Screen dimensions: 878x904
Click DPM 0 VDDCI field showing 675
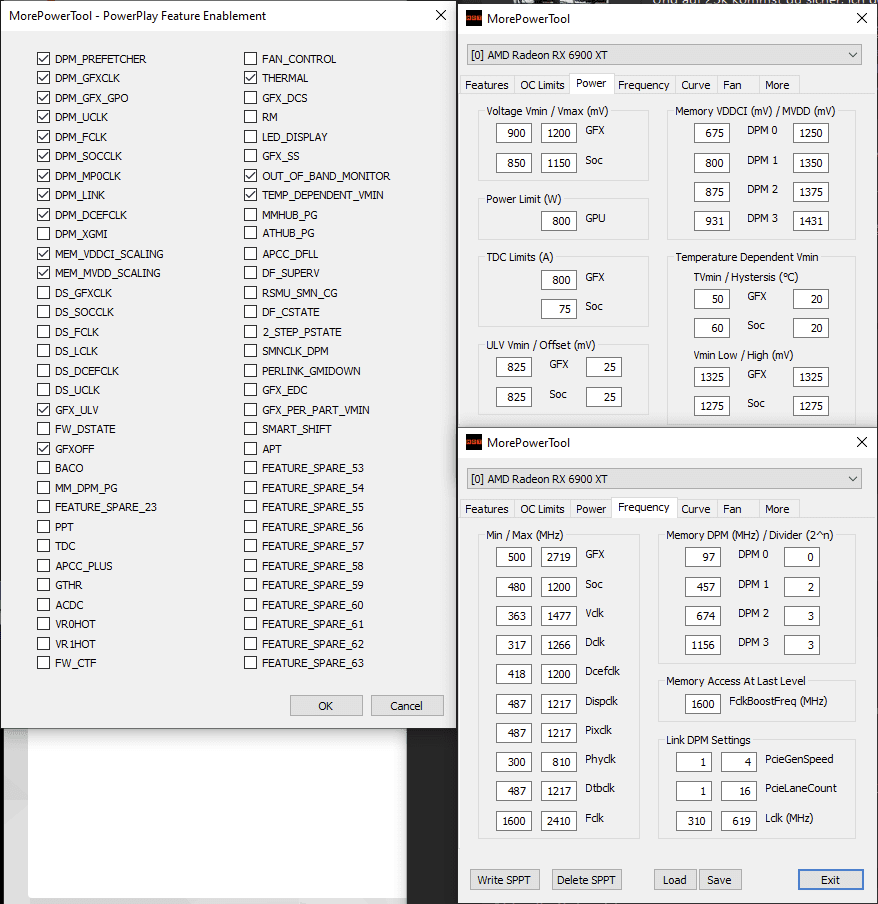click(x=711, y=133)
